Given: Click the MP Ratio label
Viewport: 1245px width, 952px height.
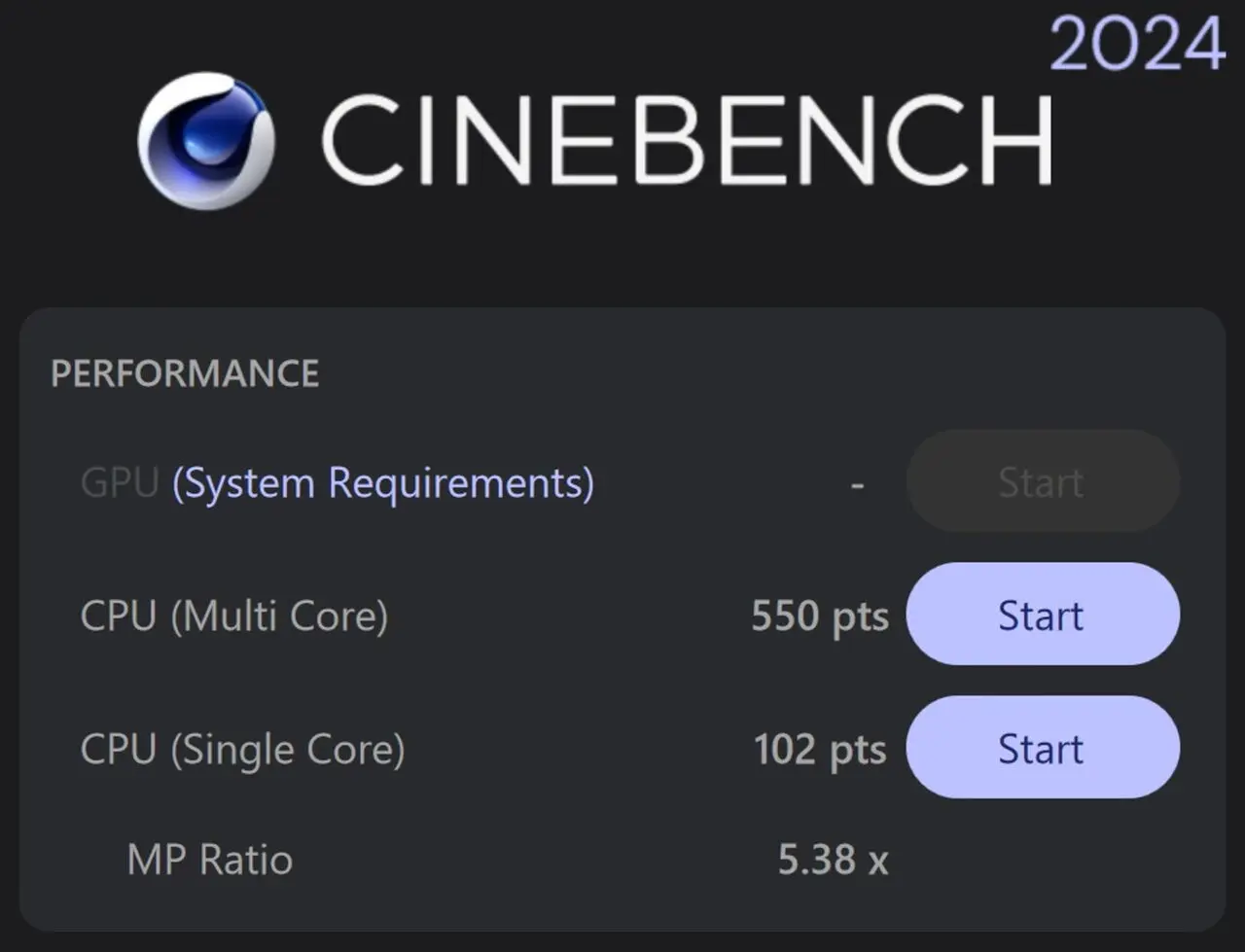Looking at the screenshot, I should pyautogui.click(x=210, y=860).
